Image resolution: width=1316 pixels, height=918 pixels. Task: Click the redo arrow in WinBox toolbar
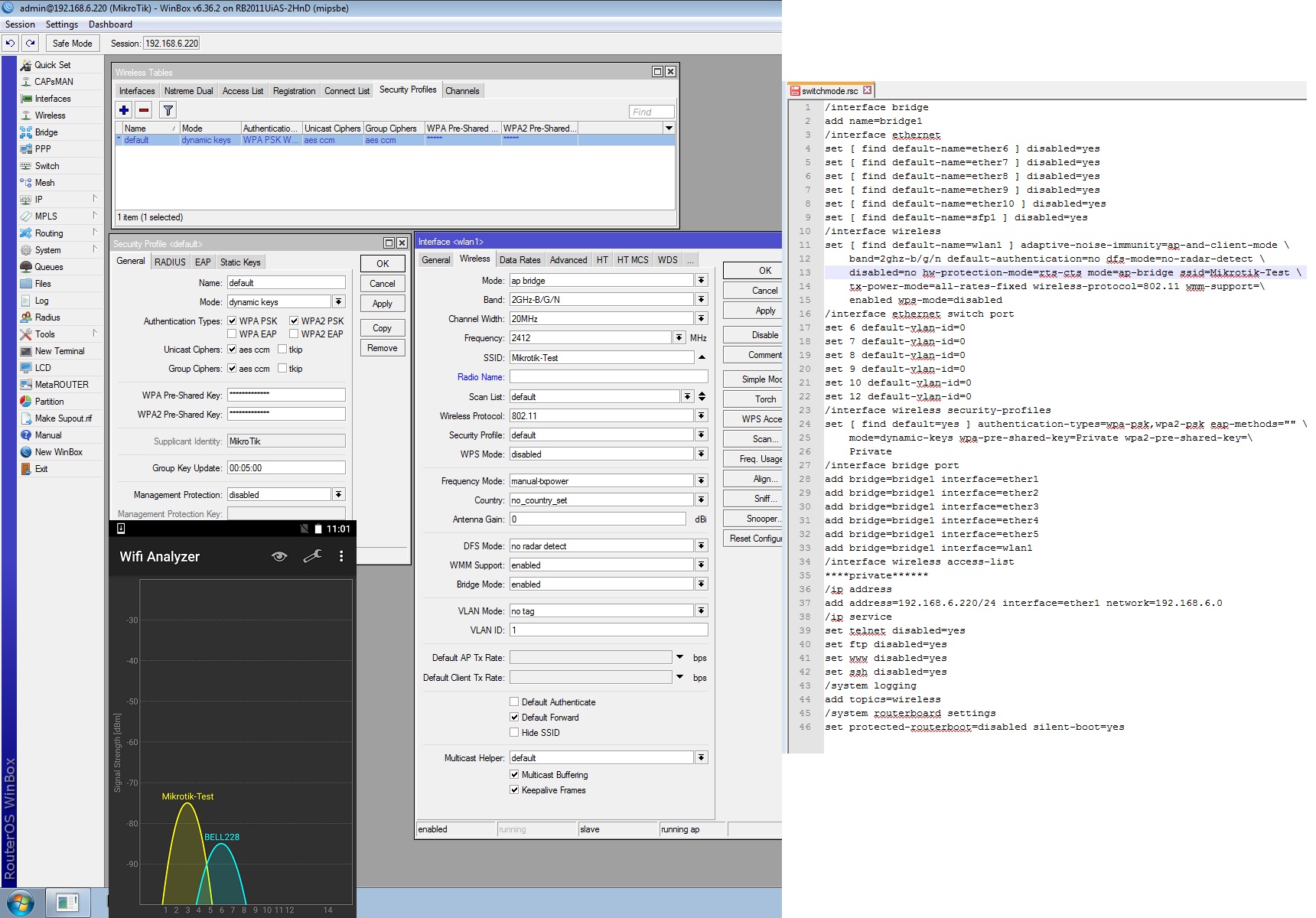pyautogui.click(x=30, y=44)
